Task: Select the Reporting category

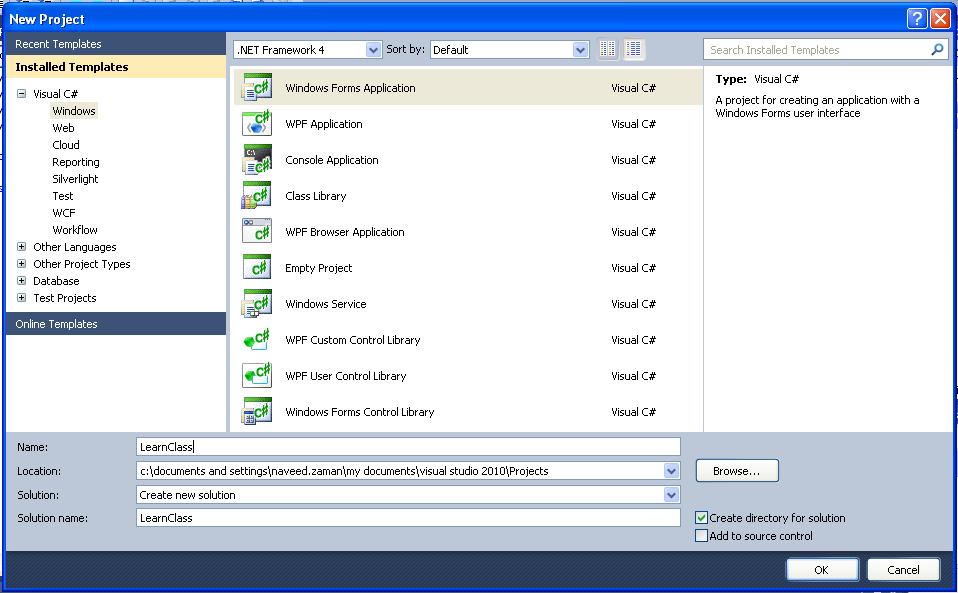Action: 76,162
